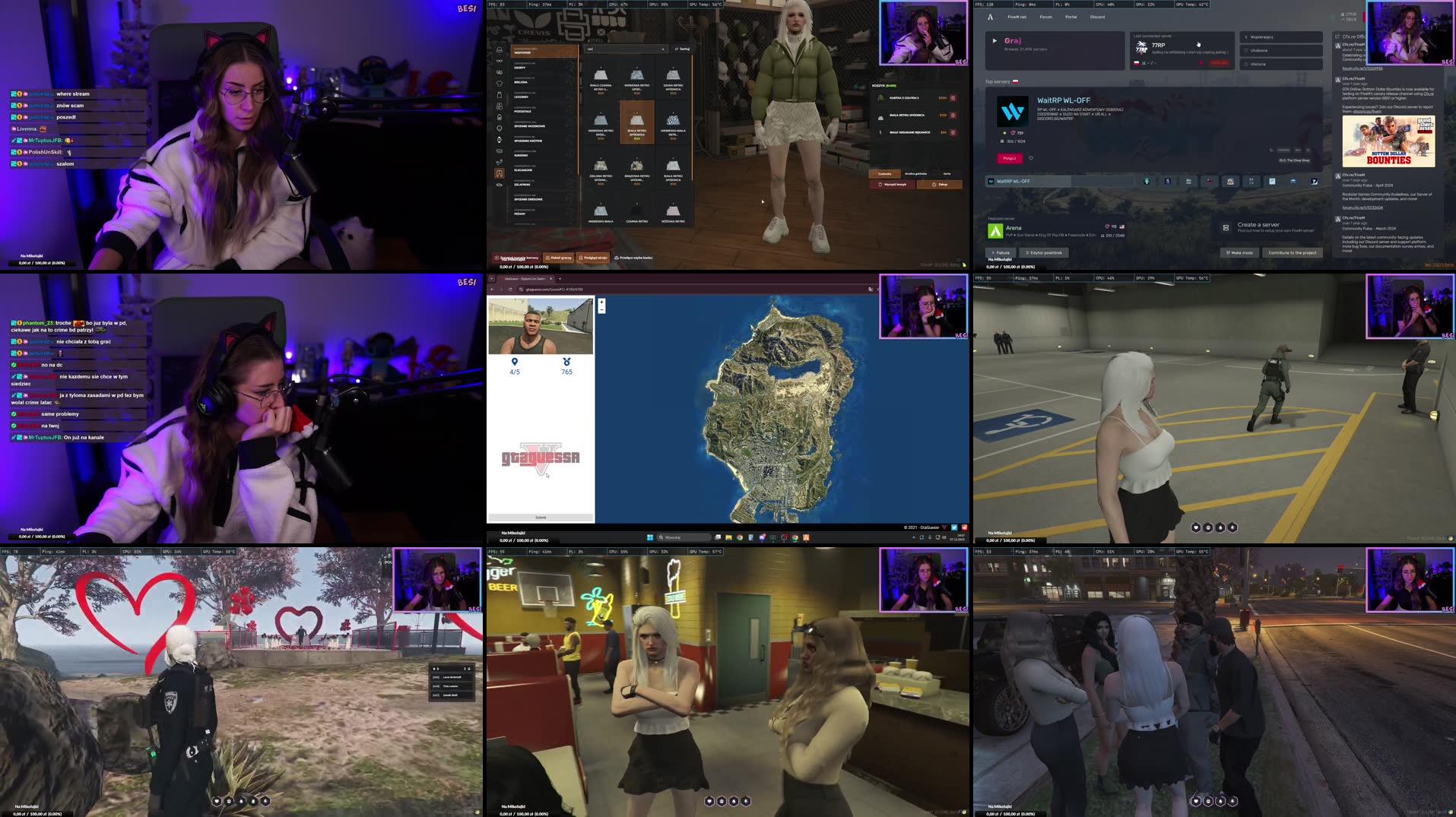This screenshot has width=1456, height=817.
Task: Select the highlighted jacket category icon in shop sidebar
Action: point(498,173)
